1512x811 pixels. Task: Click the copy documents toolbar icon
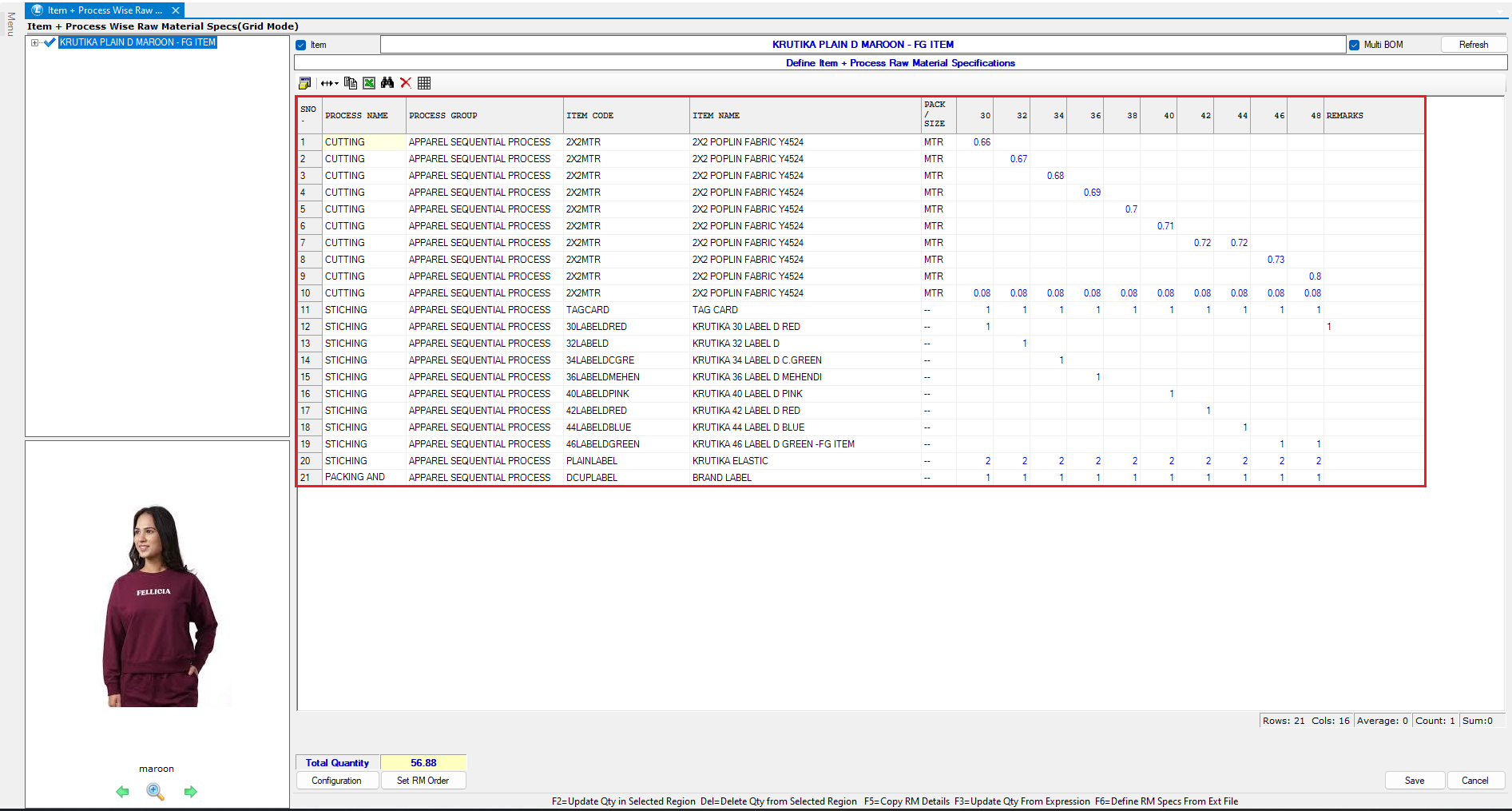coord(350,83)
